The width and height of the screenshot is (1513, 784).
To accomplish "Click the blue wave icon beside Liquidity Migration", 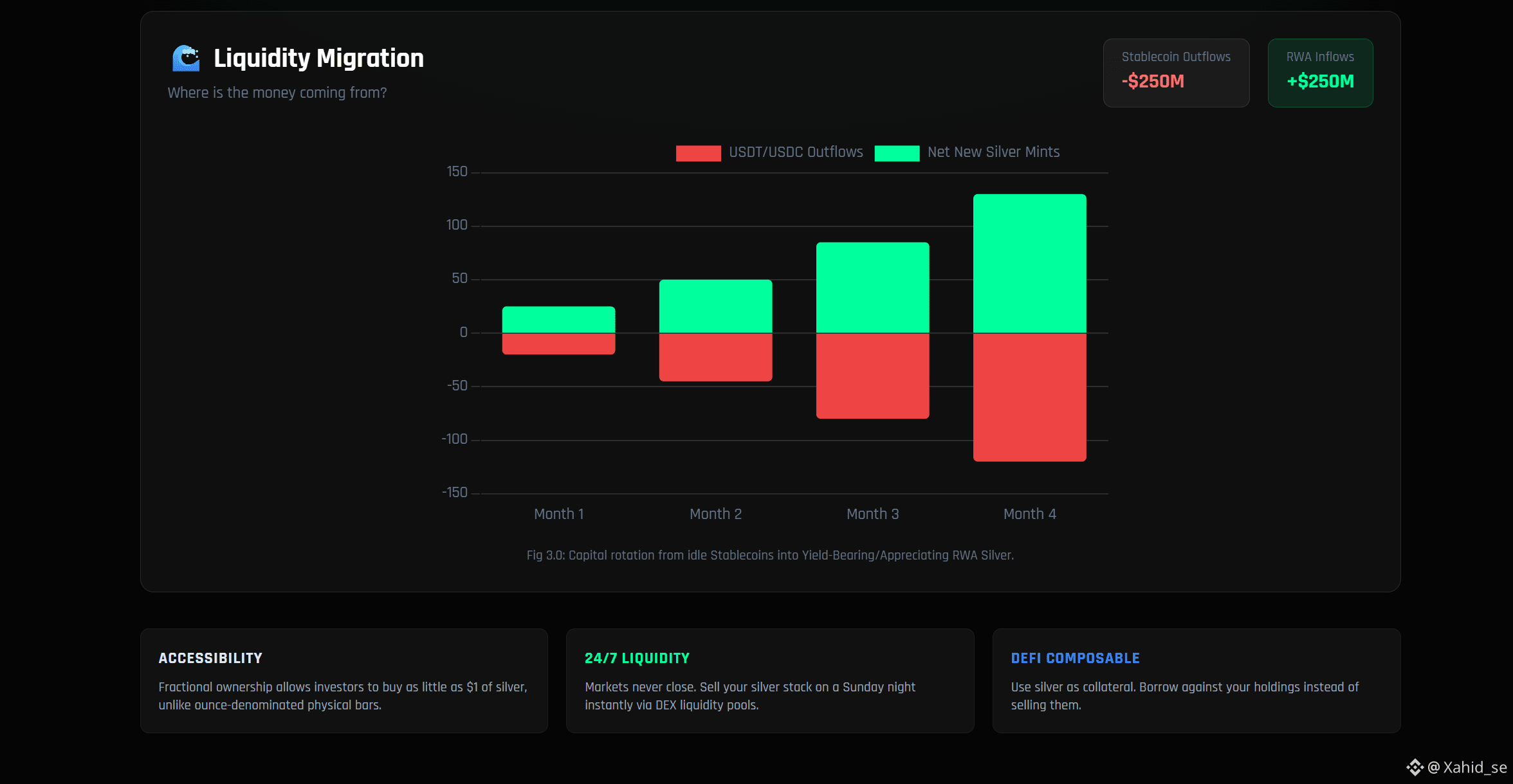I will pyautogui.click(x=186, y=59).
